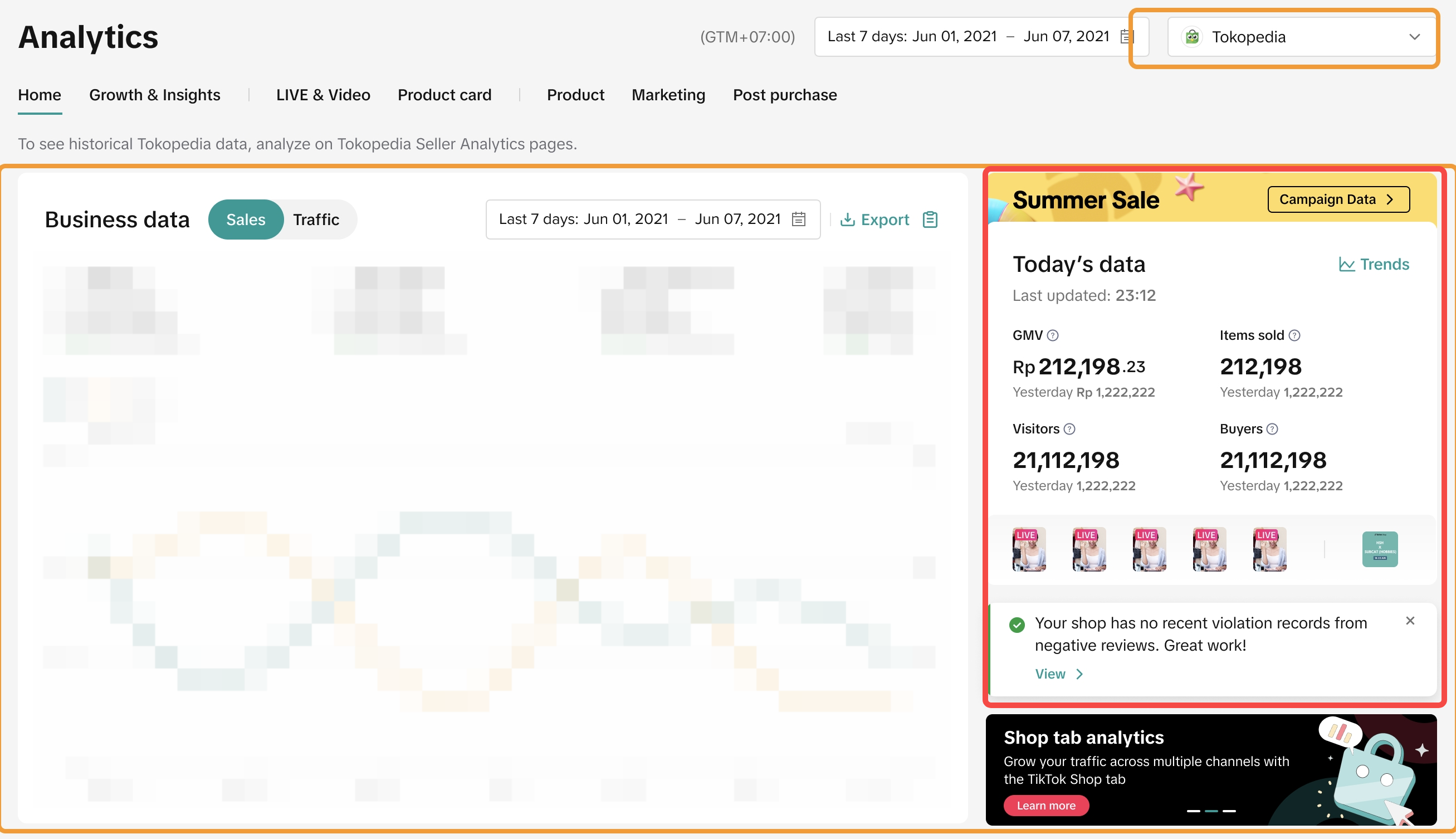1456x839 pixels.
Task: Click the Buyers help icon
Action: coord(1272,429)
